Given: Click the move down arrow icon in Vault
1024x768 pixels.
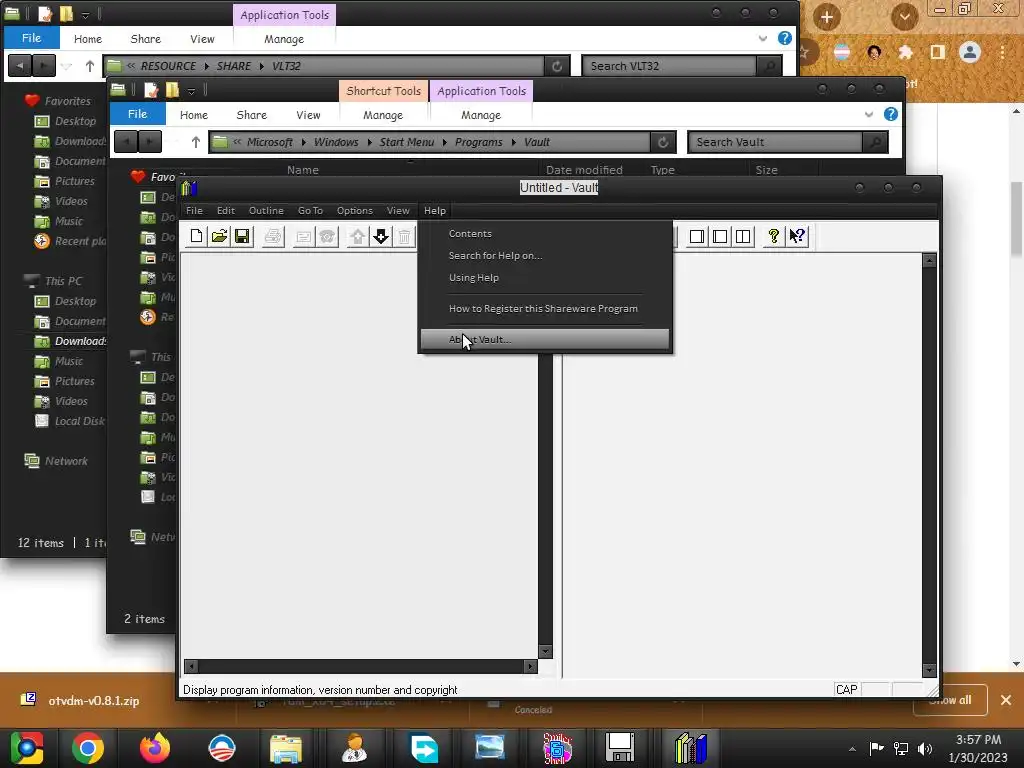Looking at the screenshot, I should tap(381, 236).
